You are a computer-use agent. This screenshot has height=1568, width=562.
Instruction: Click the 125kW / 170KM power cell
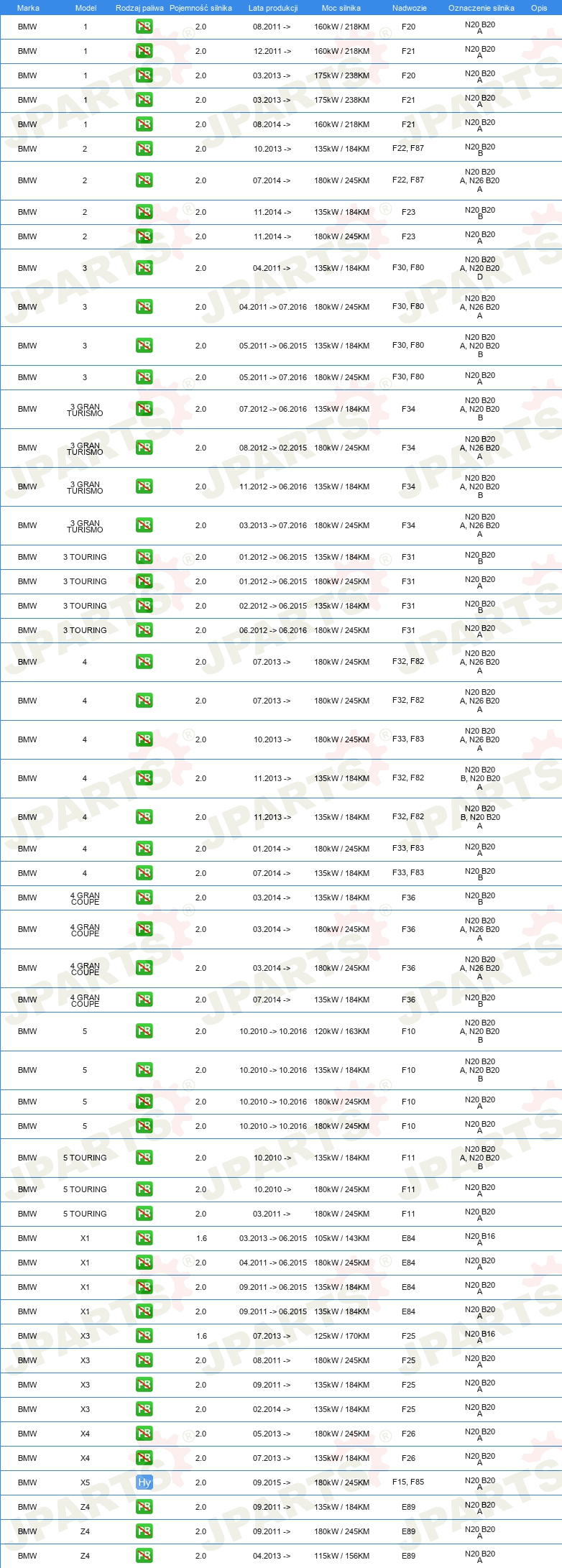click(341, 1336)
